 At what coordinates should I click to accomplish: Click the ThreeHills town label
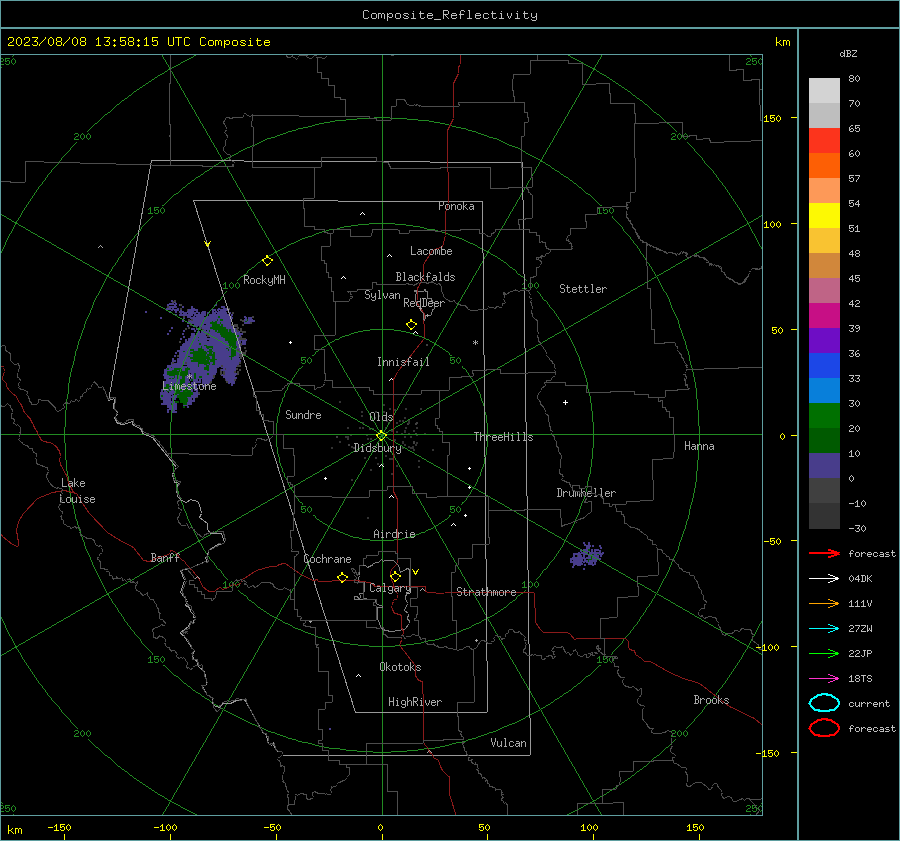503,437
